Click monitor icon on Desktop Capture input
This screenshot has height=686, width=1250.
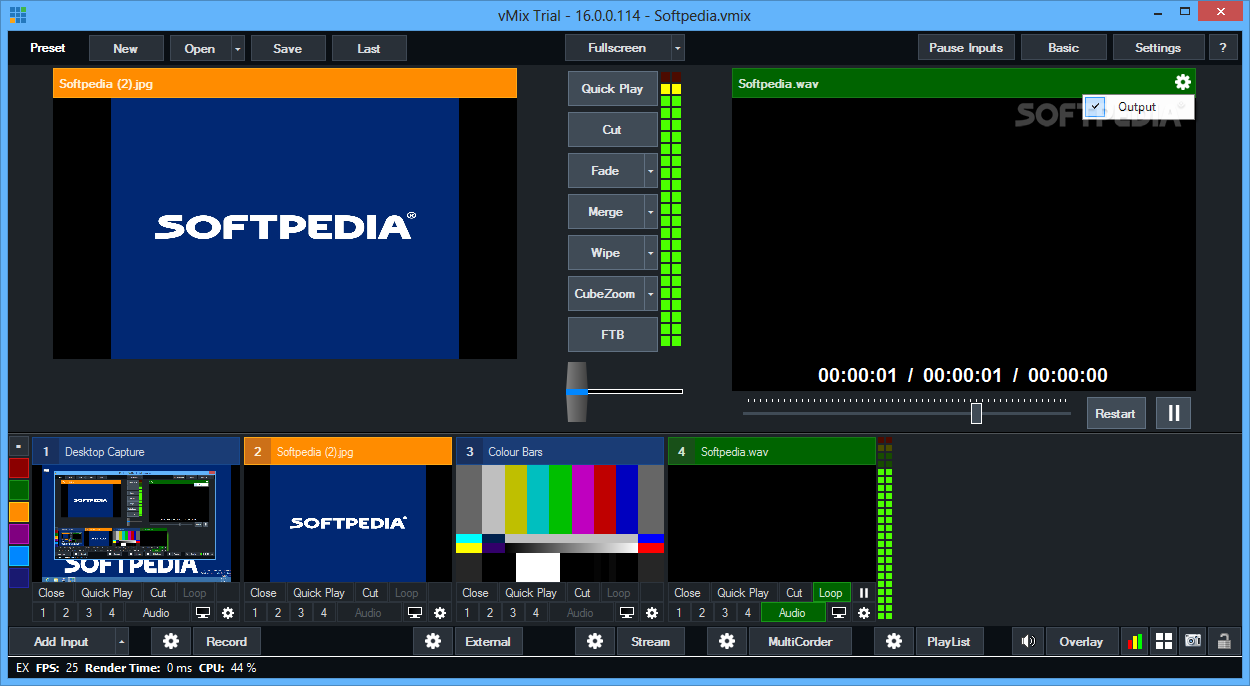pyautogui.click(x=203, y=613)
